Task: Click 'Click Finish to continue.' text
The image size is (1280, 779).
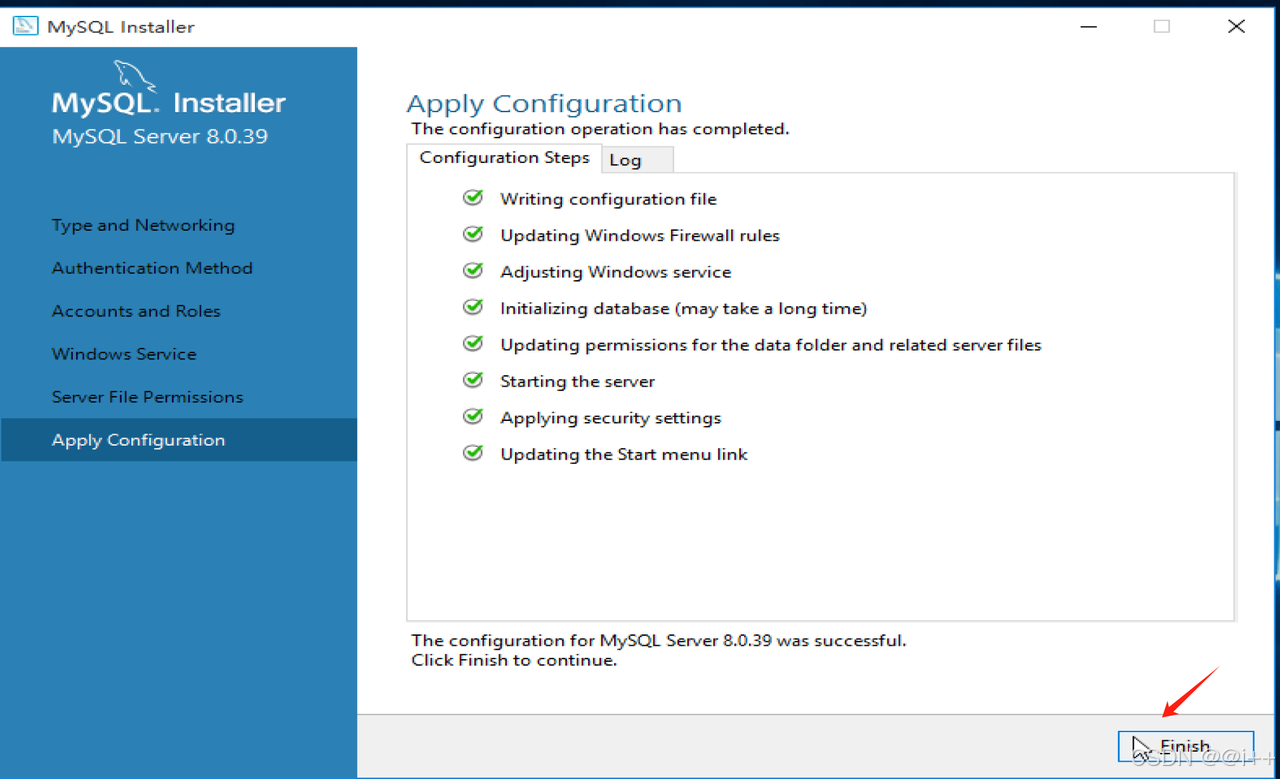Action: tap(514, 660)
